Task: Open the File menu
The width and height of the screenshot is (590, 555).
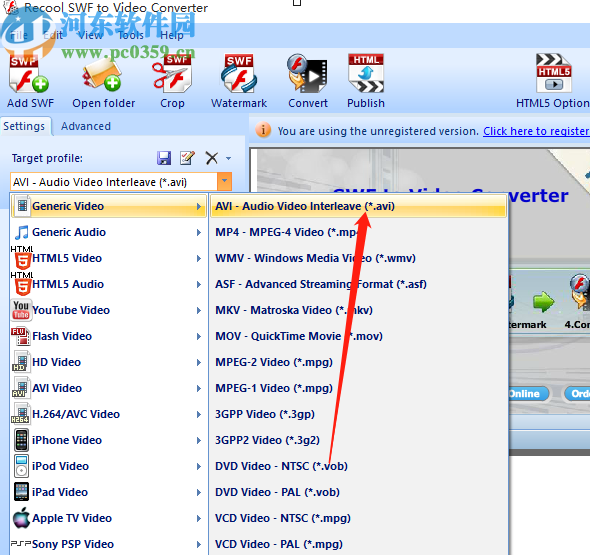Action: pyautogui.click(x=19, y=35)
